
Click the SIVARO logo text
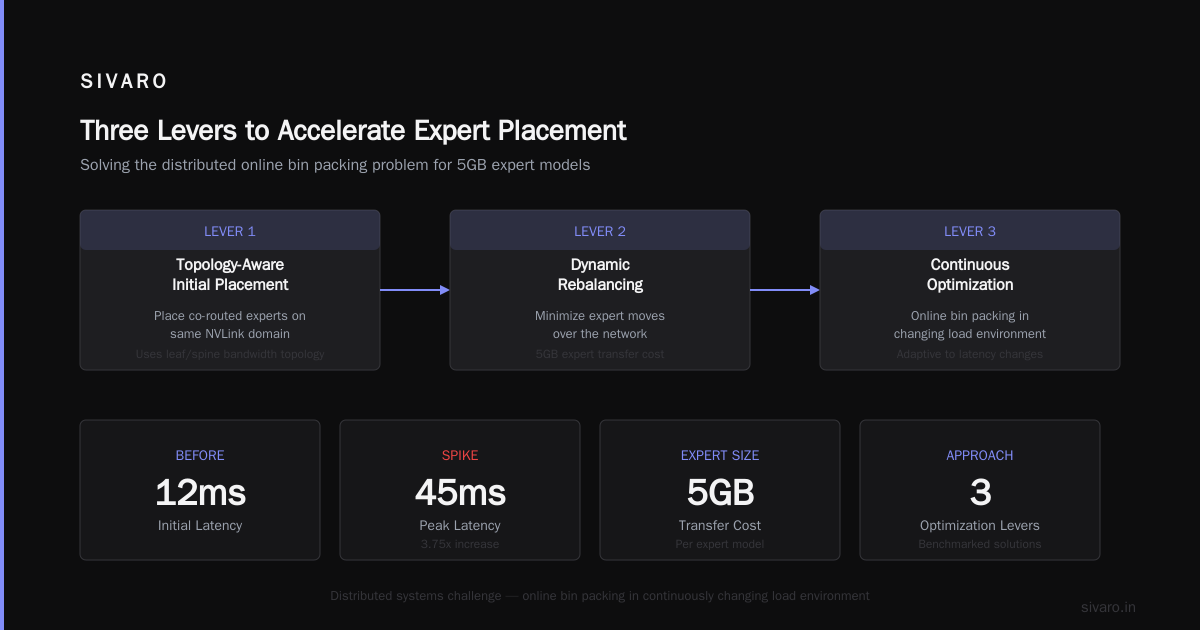(124, 82)
